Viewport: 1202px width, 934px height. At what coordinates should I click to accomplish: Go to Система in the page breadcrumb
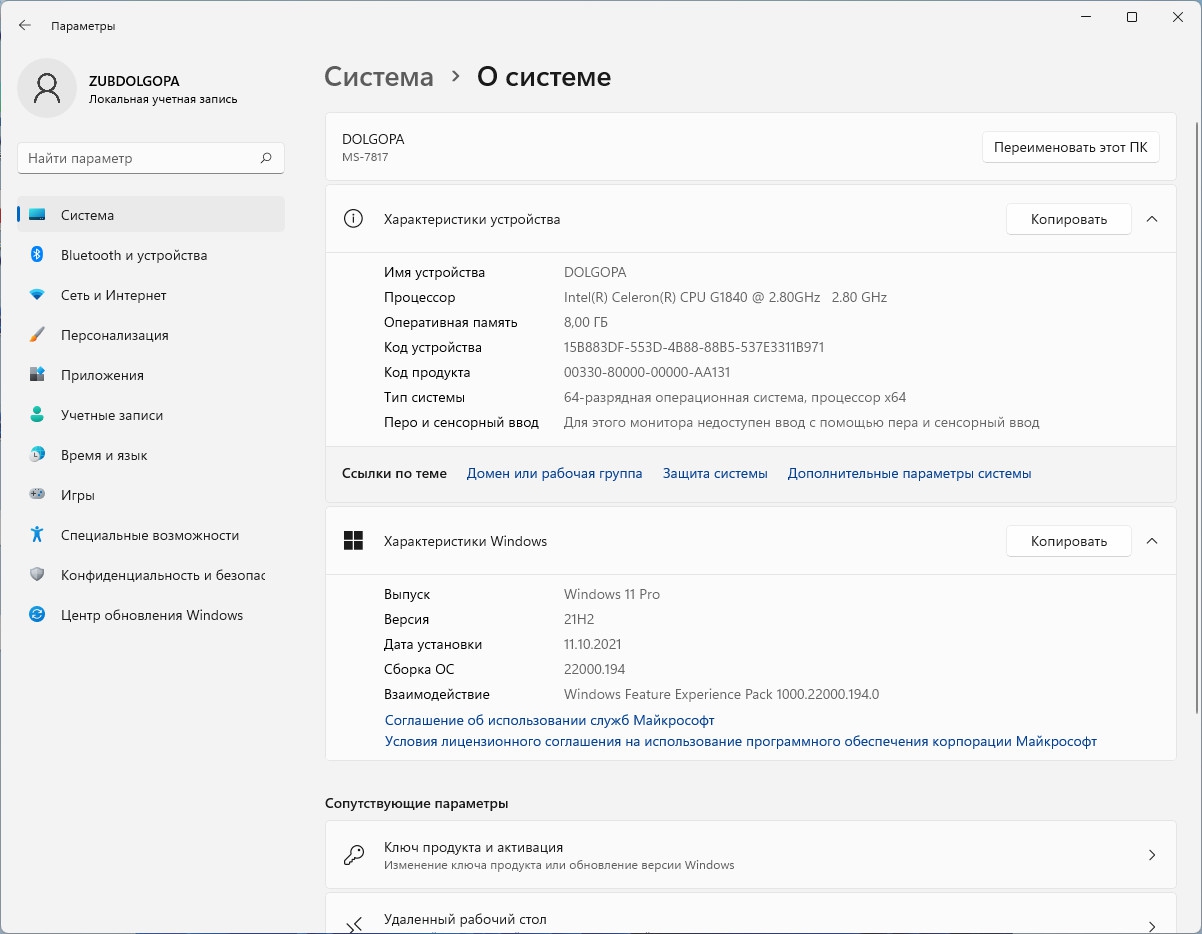(379, 77)
